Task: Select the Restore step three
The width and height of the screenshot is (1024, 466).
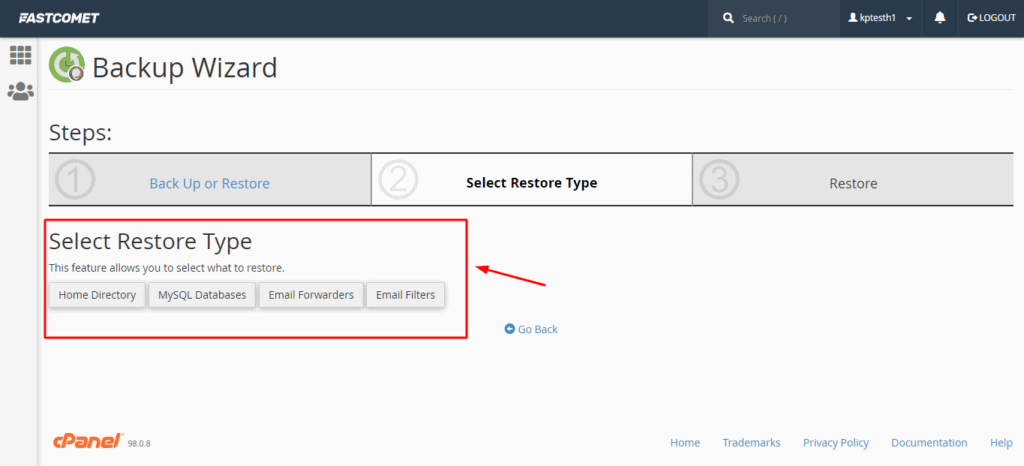Action: coord(853,183)
